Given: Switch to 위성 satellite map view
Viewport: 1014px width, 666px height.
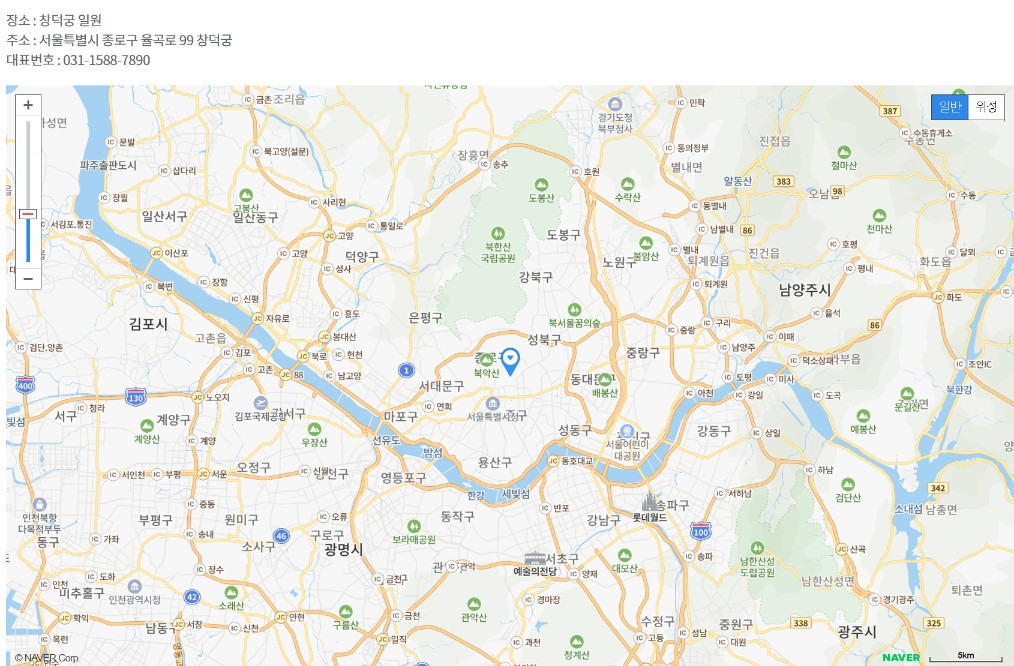Looking at the screenshot, I should point(984,107).
